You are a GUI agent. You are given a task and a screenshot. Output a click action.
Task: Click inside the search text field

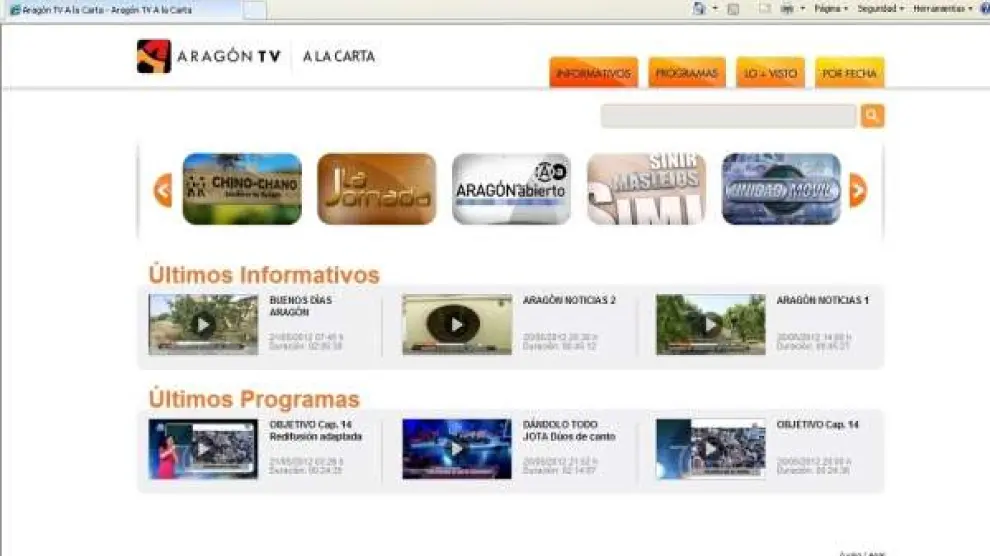coord(727,117)
